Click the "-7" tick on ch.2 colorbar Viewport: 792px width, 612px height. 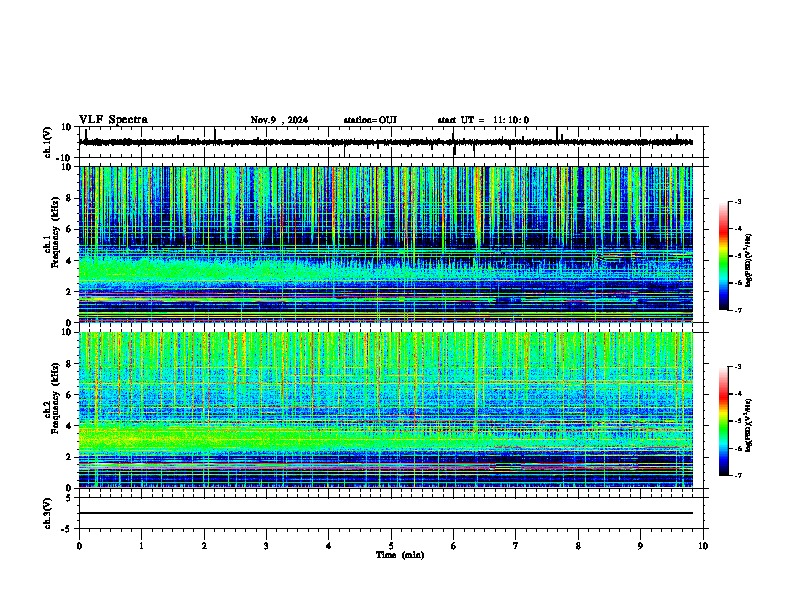click(738, 475)
